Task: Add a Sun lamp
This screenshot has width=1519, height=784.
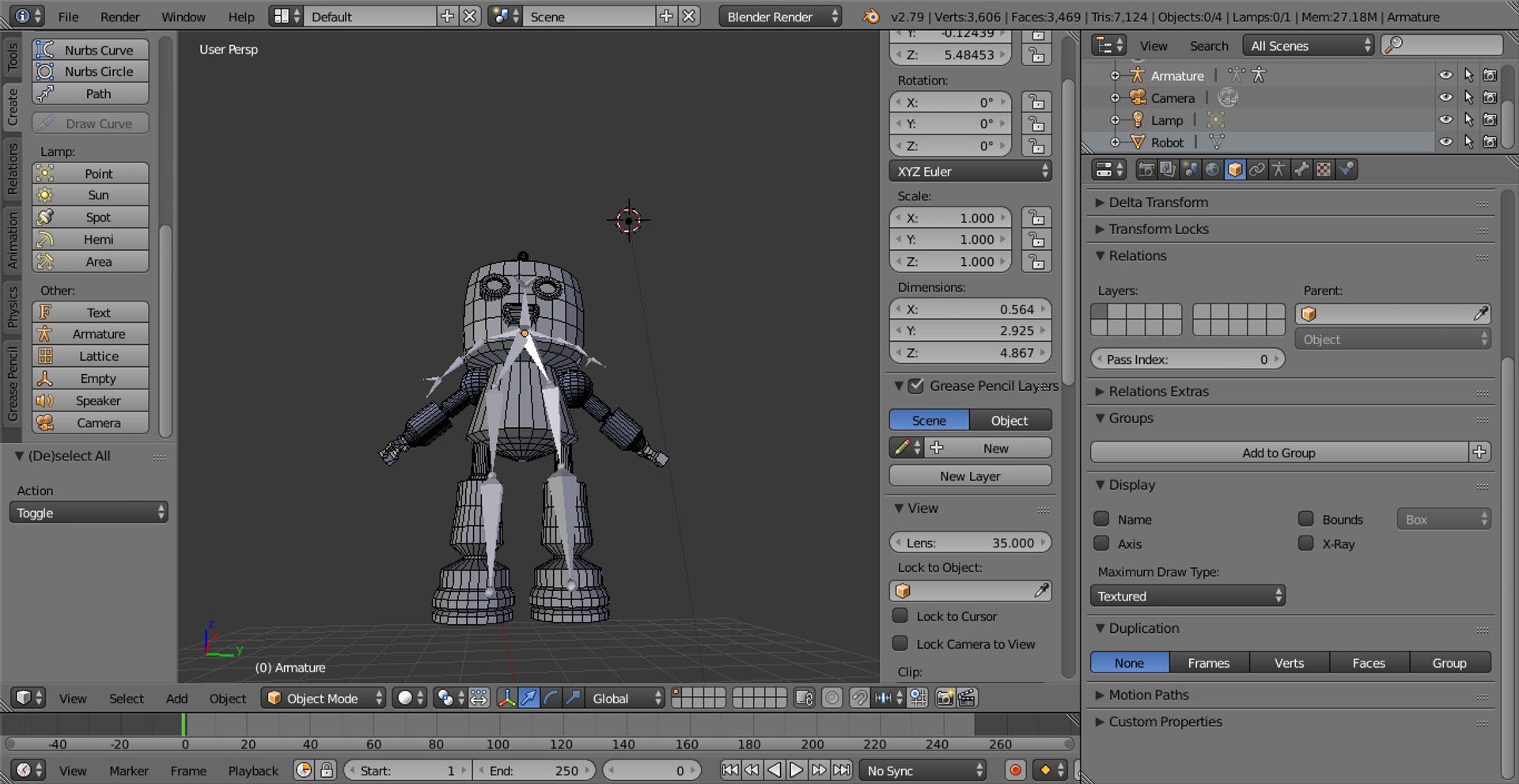Action: click(x=90, y=195)
